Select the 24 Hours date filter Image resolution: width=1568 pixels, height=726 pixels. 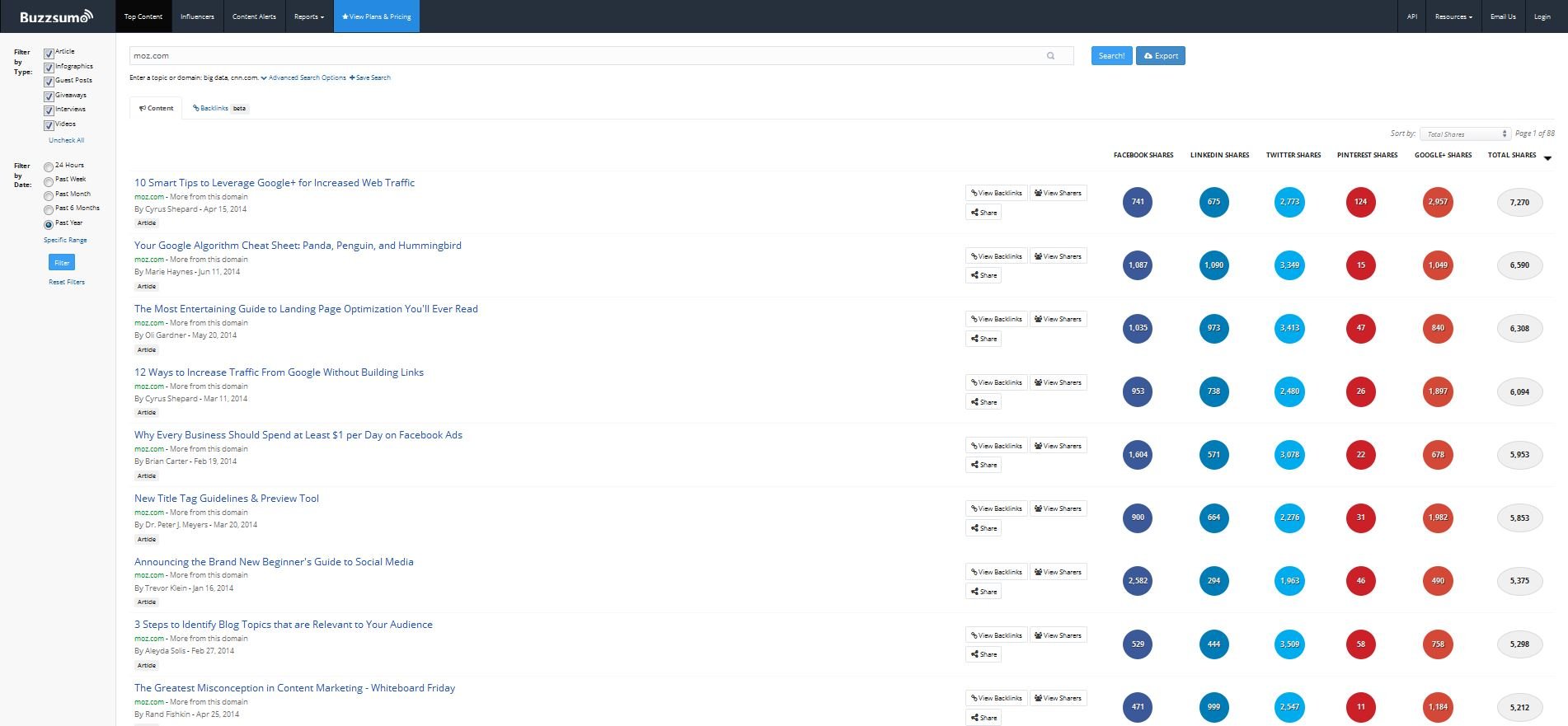pyautogui.click(x=49, y=167)
